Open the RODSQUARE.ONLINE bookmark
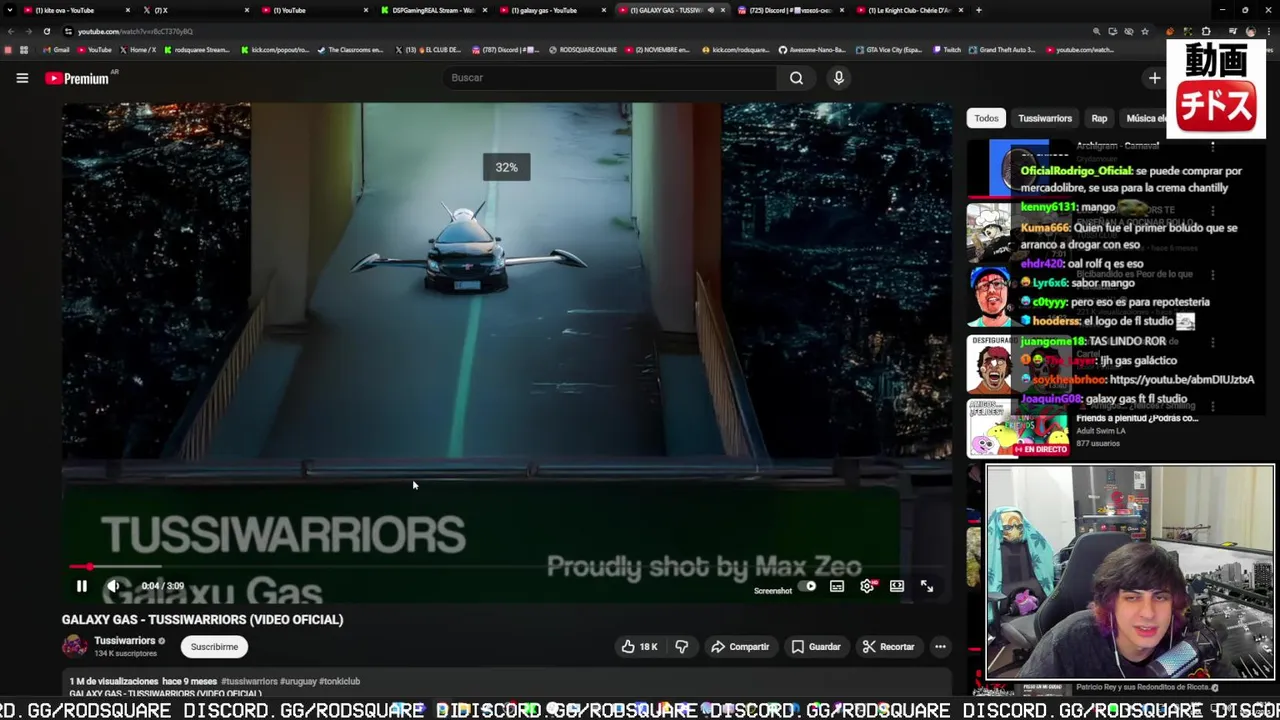This screenshot has width=1280, height=720. [x=583, y=49]
